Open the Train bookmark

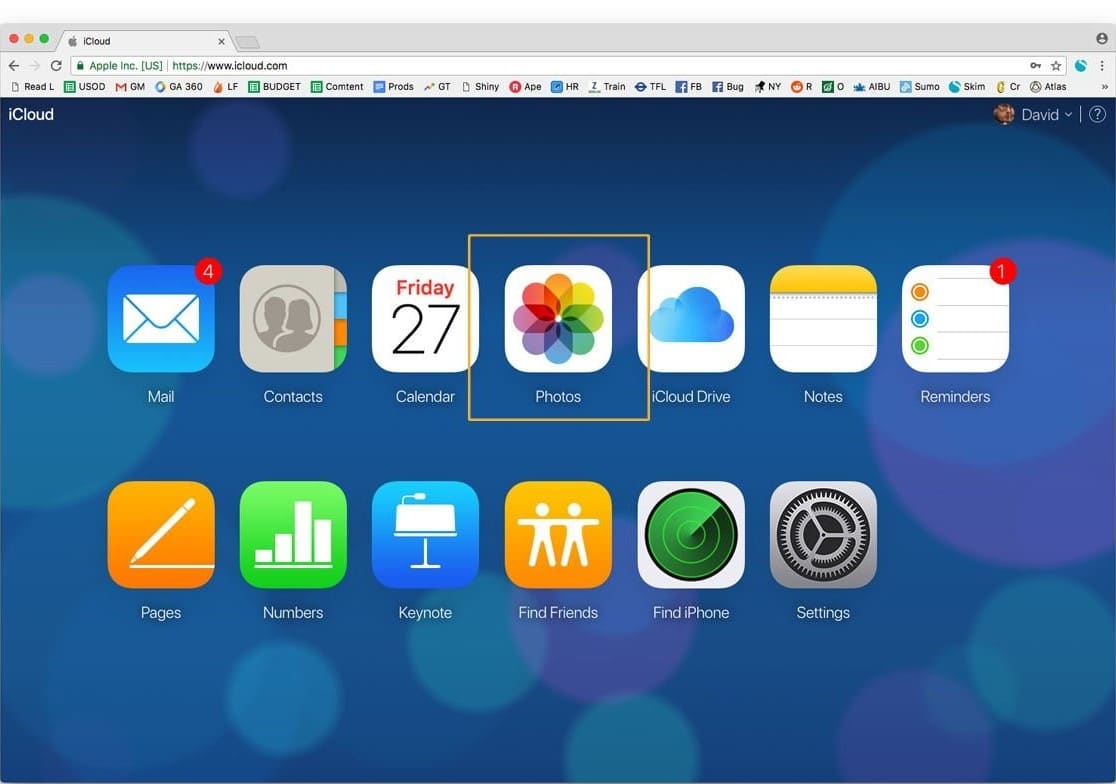(x=607, y=87)
